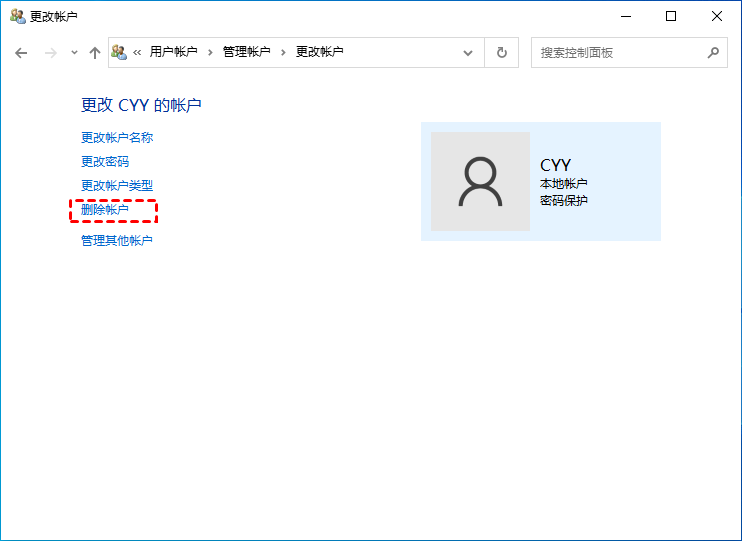This screenshot has height=541, width=742.
Task: Open the 更改帐户名称 link
Action: [117, 138]
